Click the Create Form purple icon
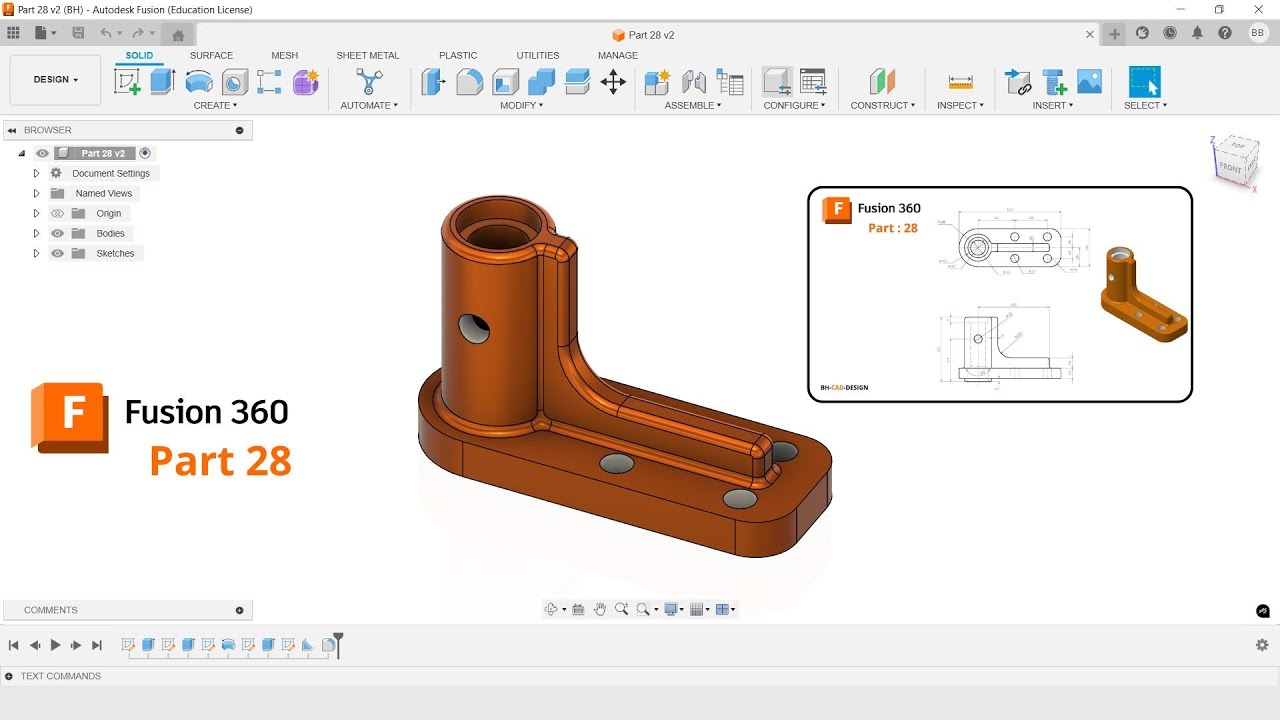 [306, 82]
